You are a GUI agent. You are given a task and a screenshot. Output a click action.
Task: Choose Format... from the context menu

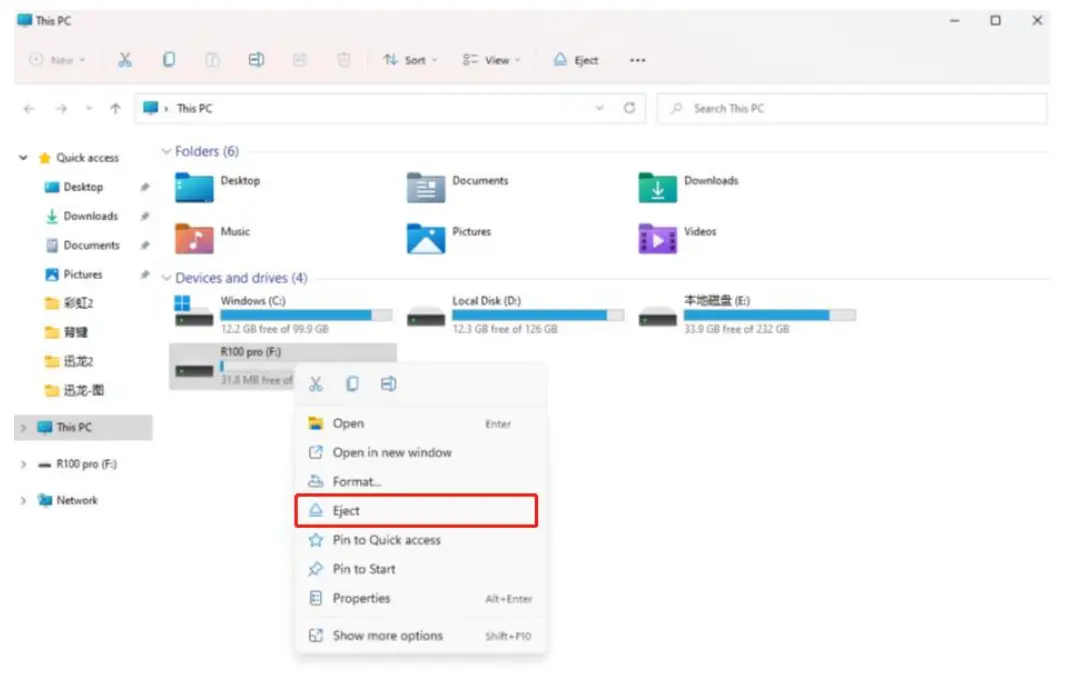tap(420, 482)
